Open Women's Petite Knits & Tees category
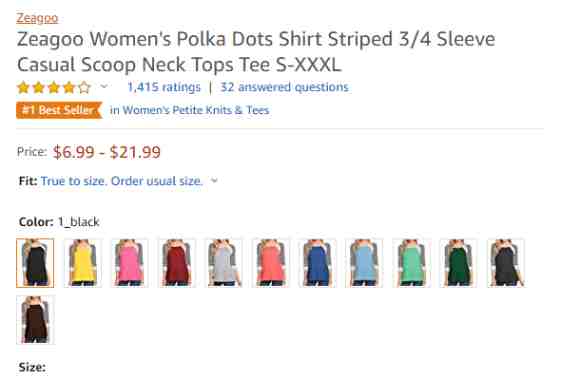 point(189,110)
